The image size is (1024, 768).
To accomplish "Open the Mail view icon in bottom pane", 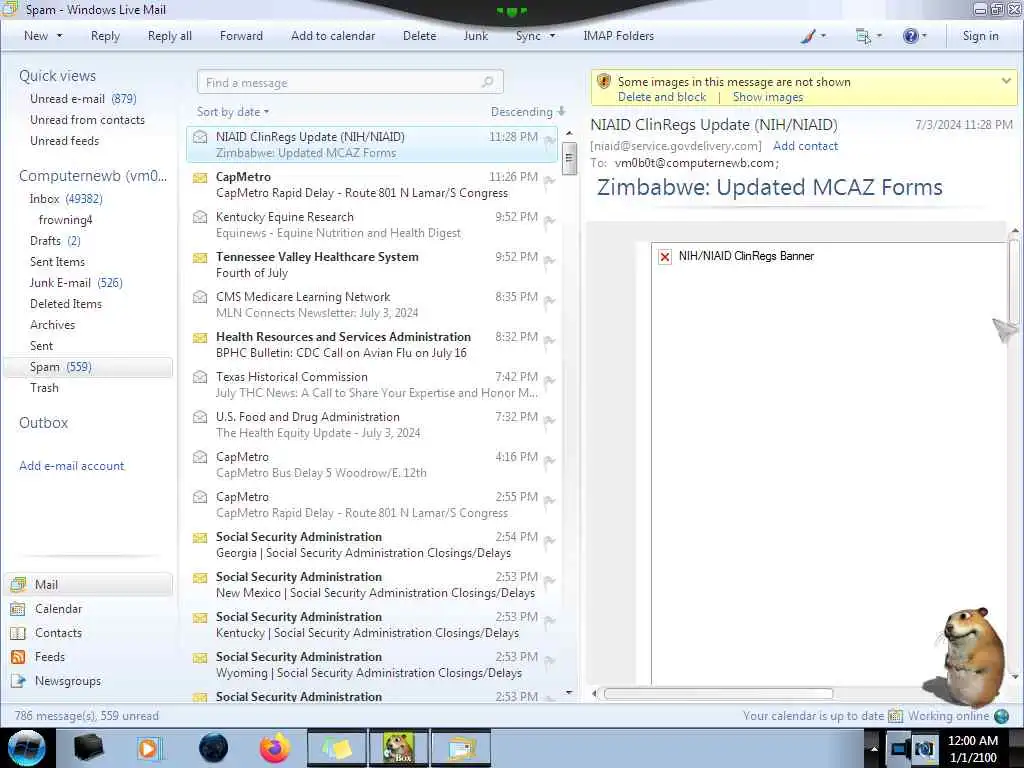I will 18,584.
